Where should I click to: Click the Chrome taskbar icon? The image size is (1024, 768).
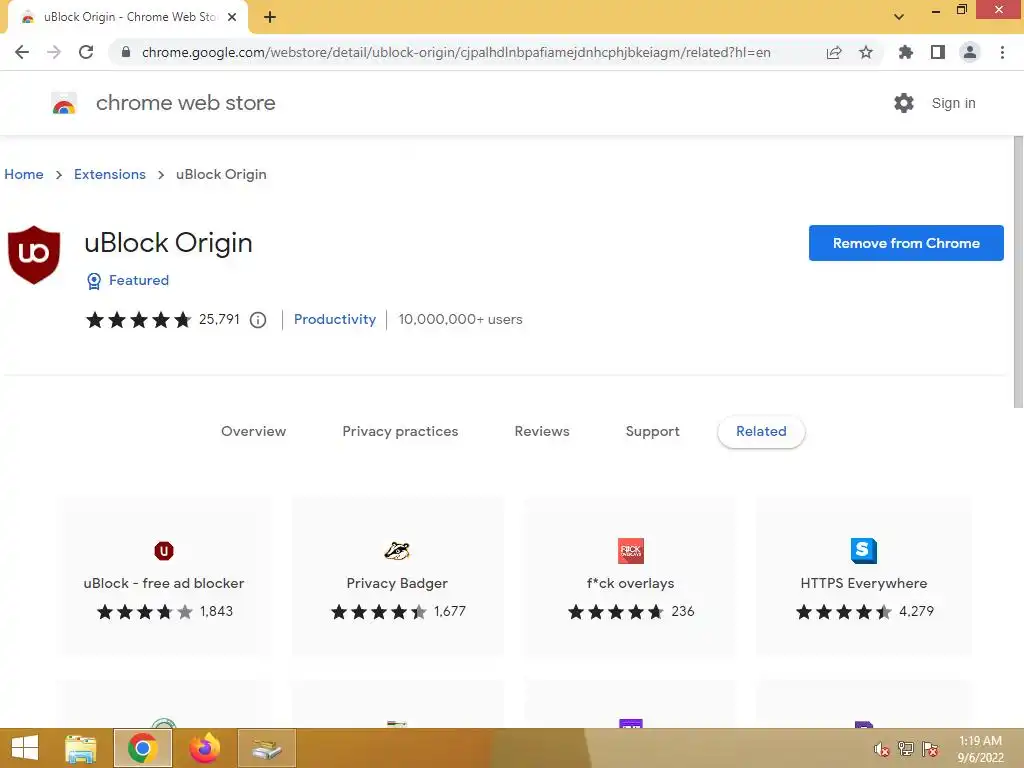(x=143, y=748)
